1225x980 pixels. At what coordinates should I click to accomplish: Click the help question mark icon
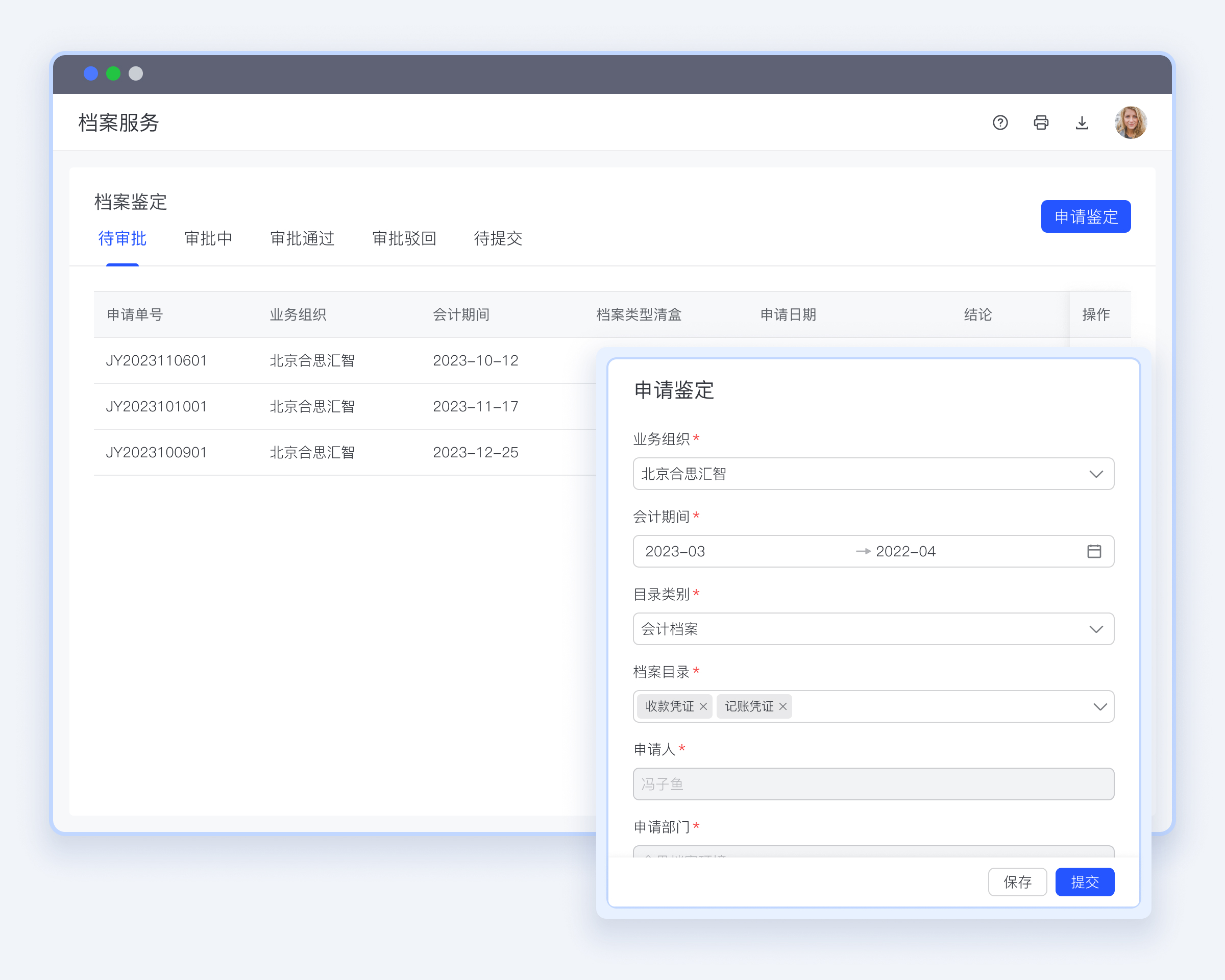click(x=1000, y=122)
